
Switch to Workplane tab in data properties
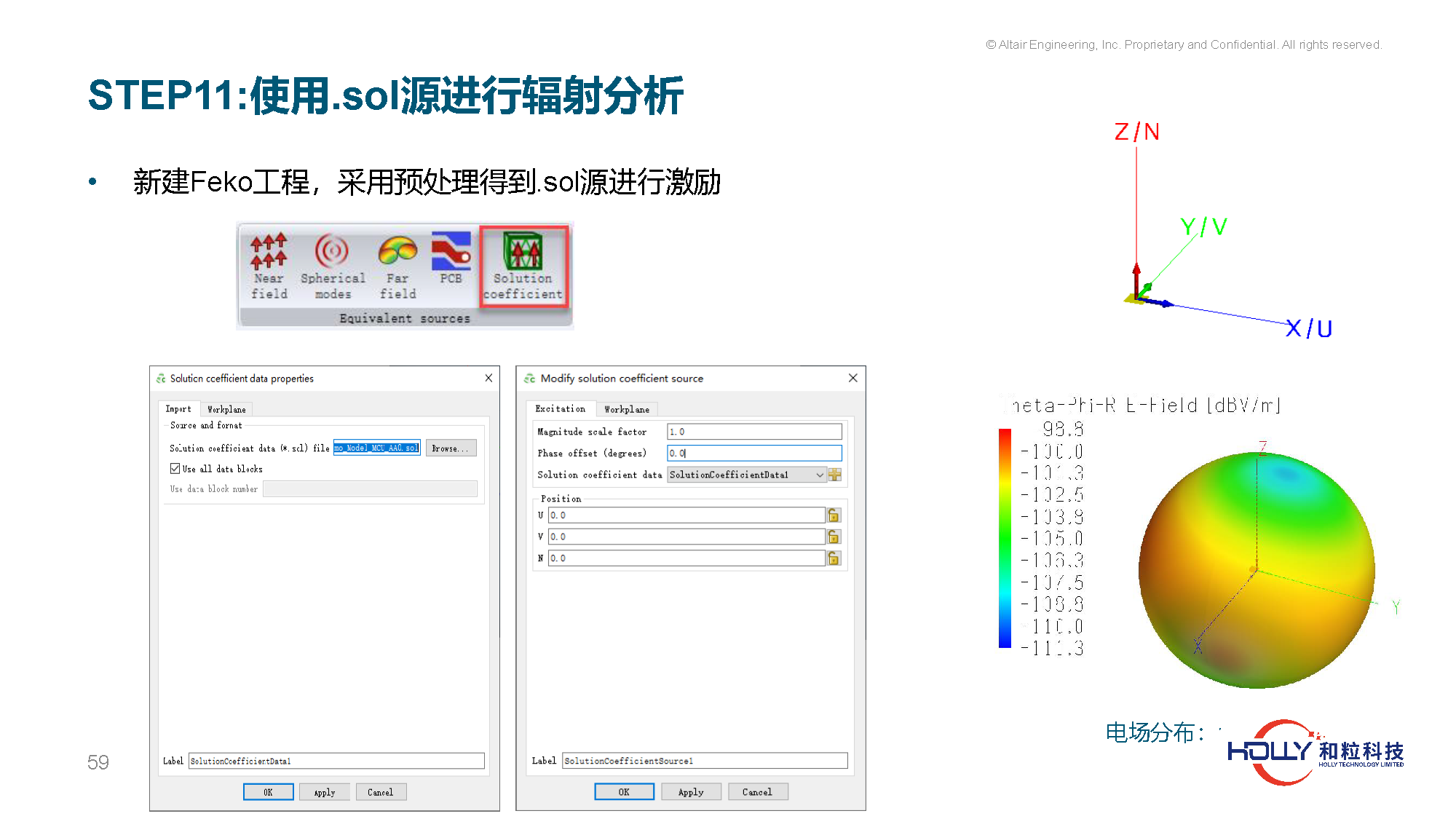tap(226, 410)
